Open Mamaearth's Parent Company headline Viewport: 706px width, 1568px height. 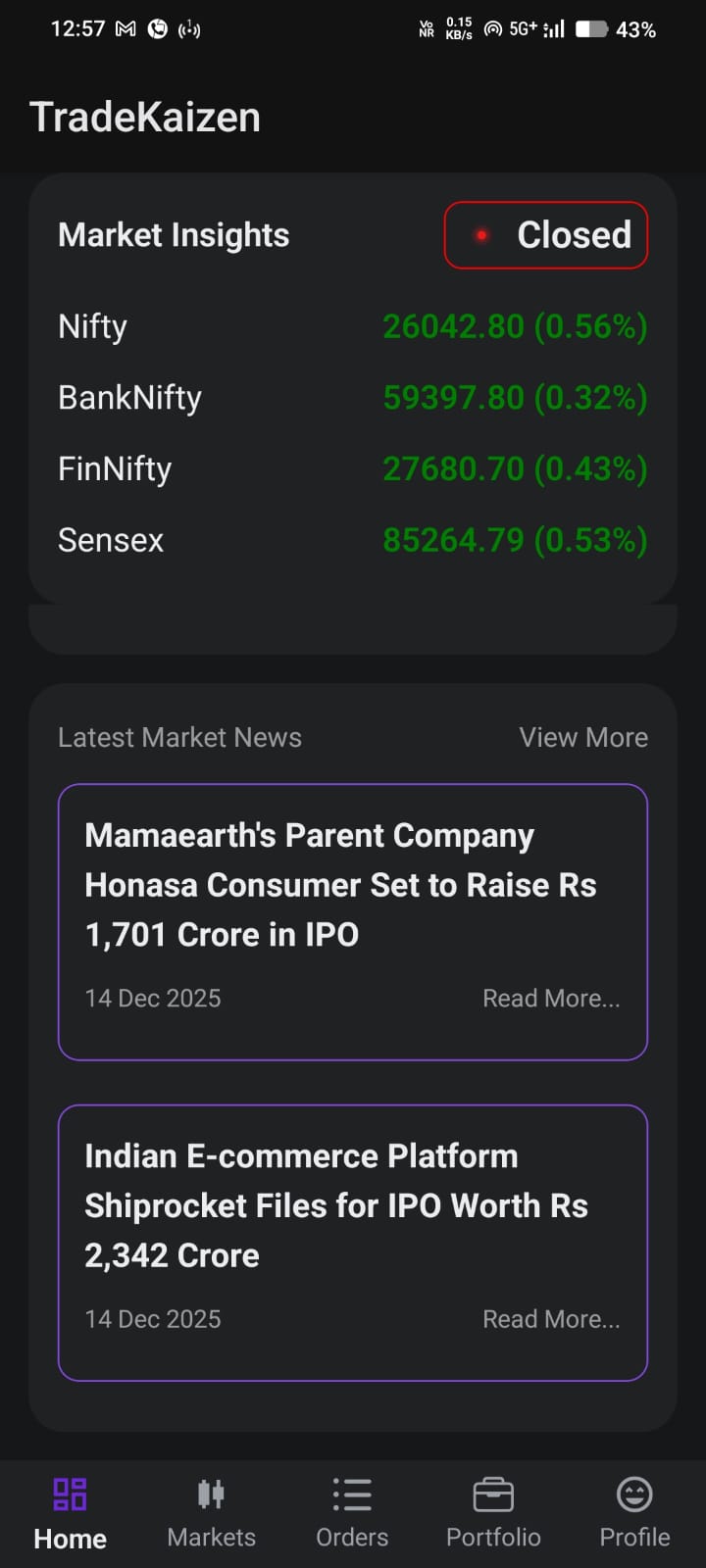(x=339, y=884)
